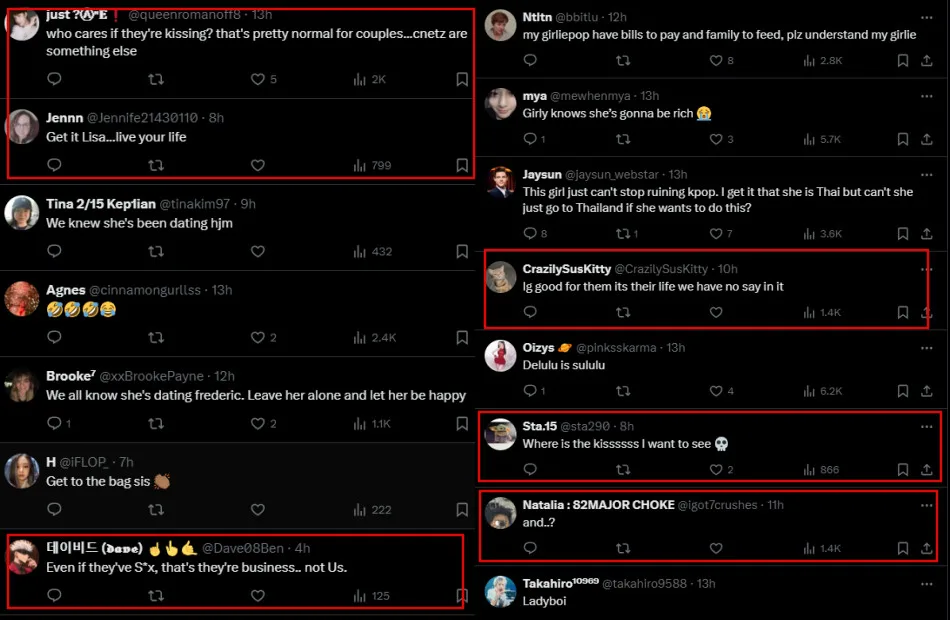
Task: Repost Ntltn's girliepop tweet
Action: point(623,61)
